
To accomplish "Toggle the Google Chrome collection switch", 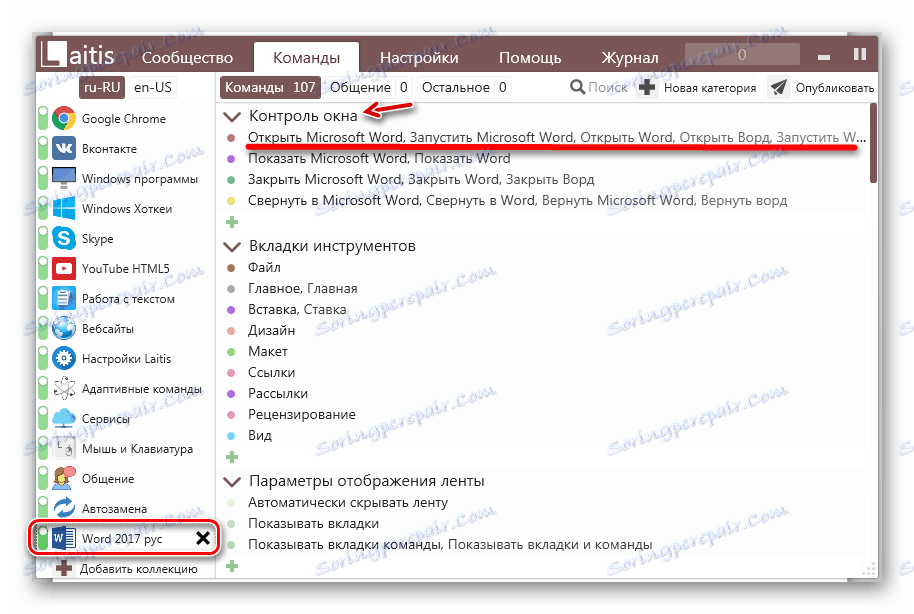I will [43, 118].
